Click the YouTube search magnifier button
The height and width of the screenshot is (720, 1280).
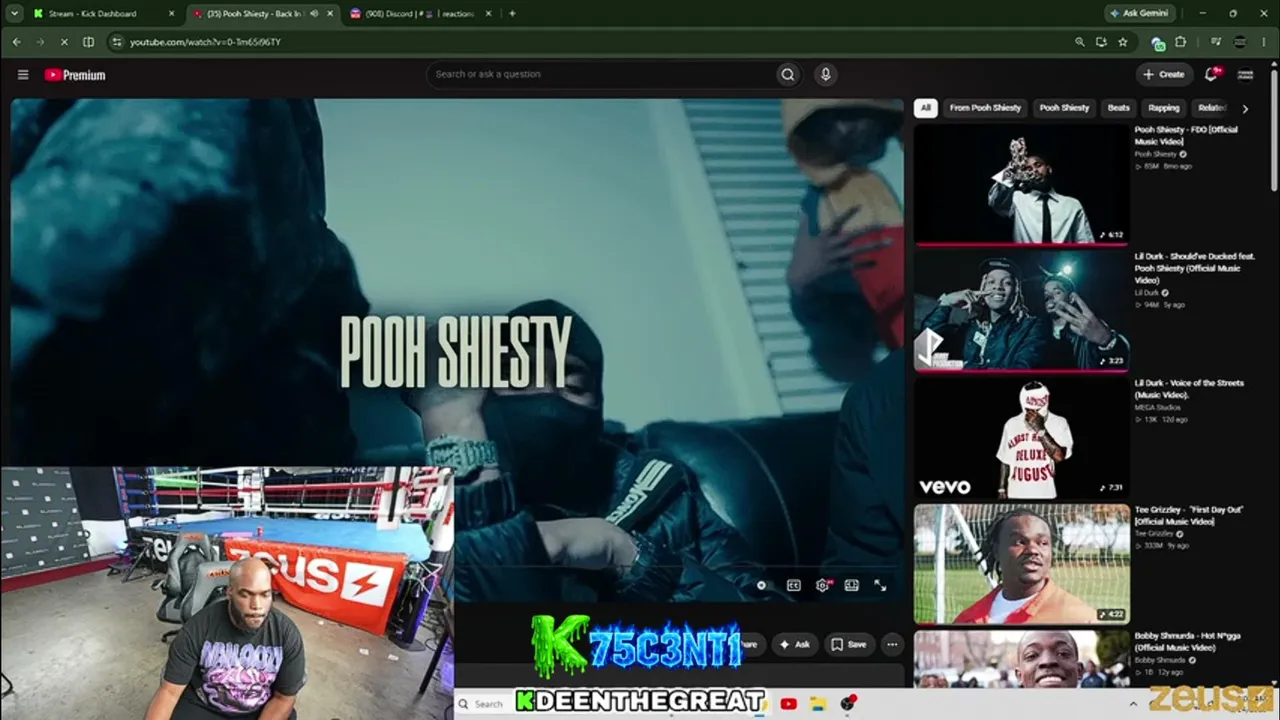pyautogui.click(x=788, y=74)
